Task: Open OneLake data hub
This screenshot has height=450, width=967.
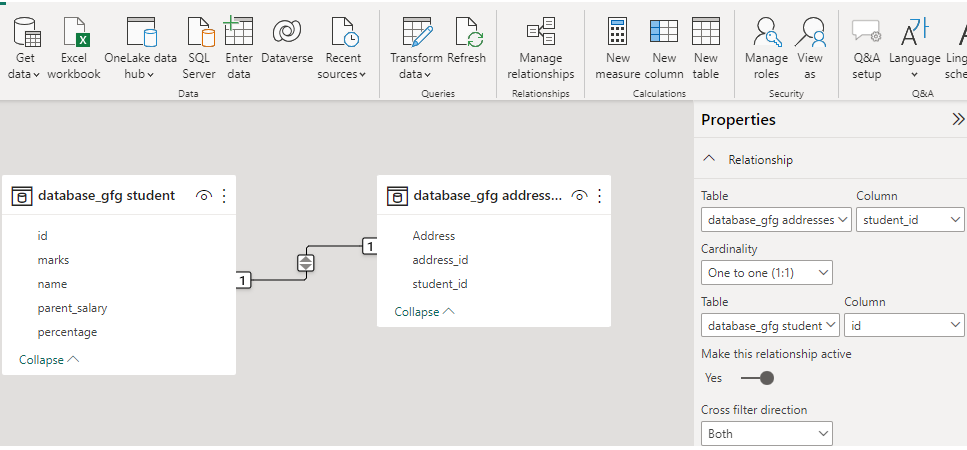Action: [x=141, y=49]
